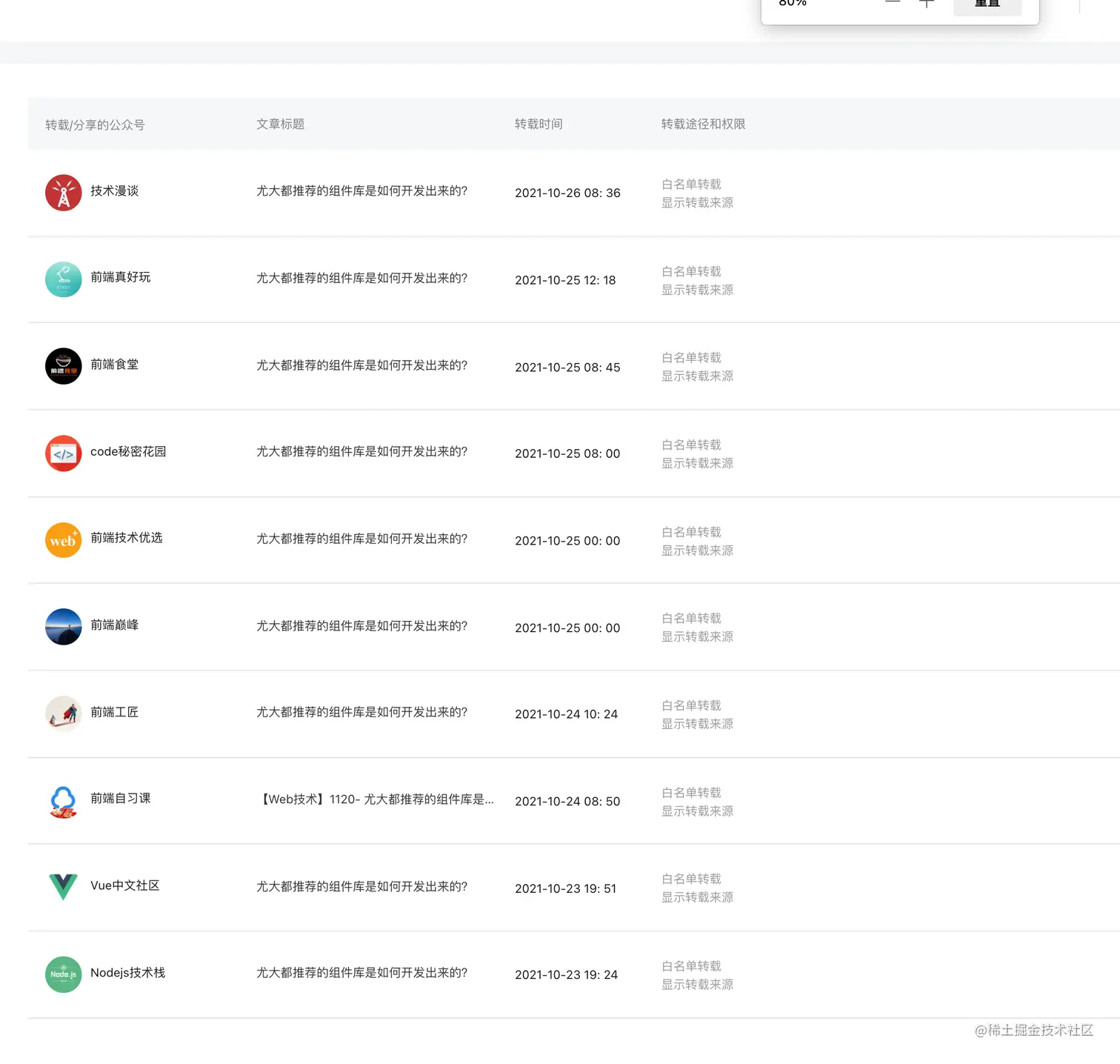
Task: Open the 【Web技术】1120- article title
Action: (x=376, y=799)
